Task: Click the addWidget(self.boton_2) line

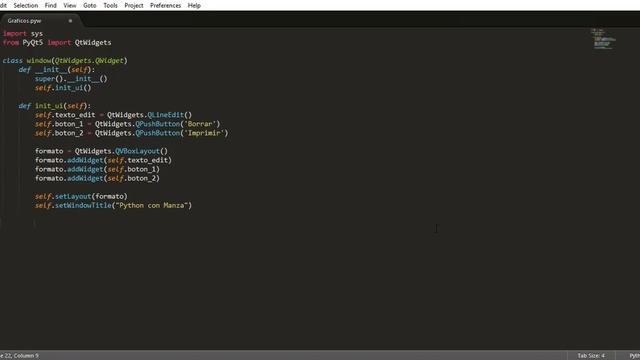Action: pyautogui.click(x=97, y=178)
